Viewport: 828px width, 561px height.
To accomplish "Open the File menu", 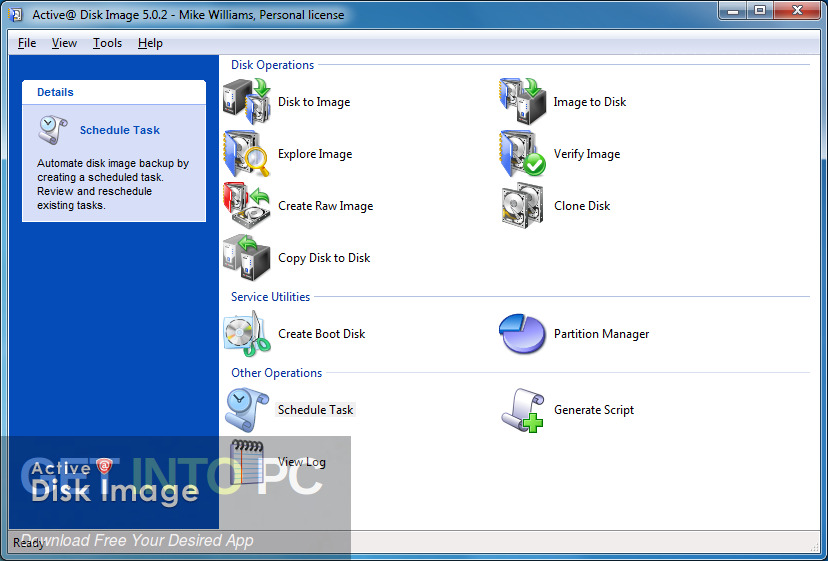I will (x=27, y=43).
